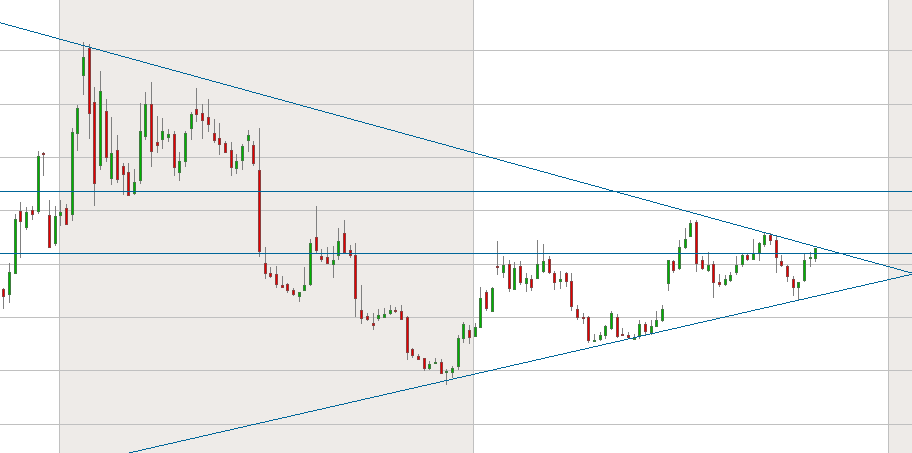Click the tallest red candle of the sharp drop
Viewport: 912px width, 453px height.
(259, 212)
